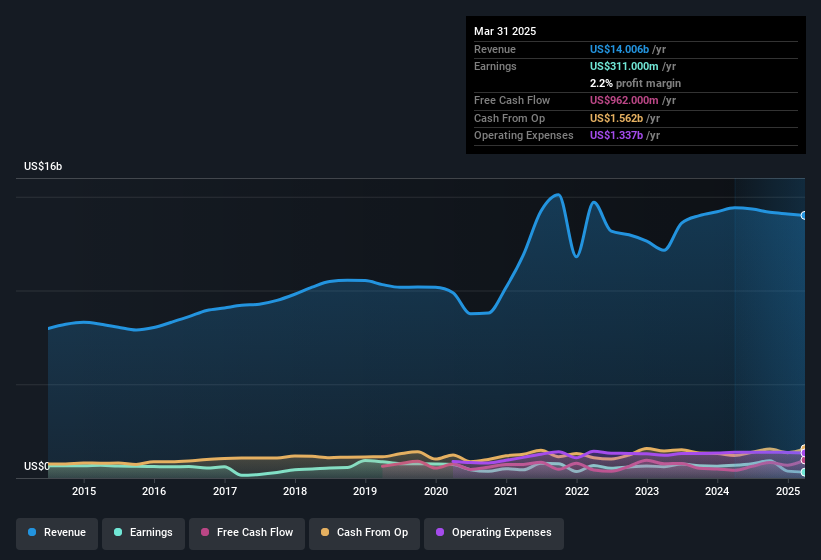Click the US$14.006b revenue value

click(619, 49)
